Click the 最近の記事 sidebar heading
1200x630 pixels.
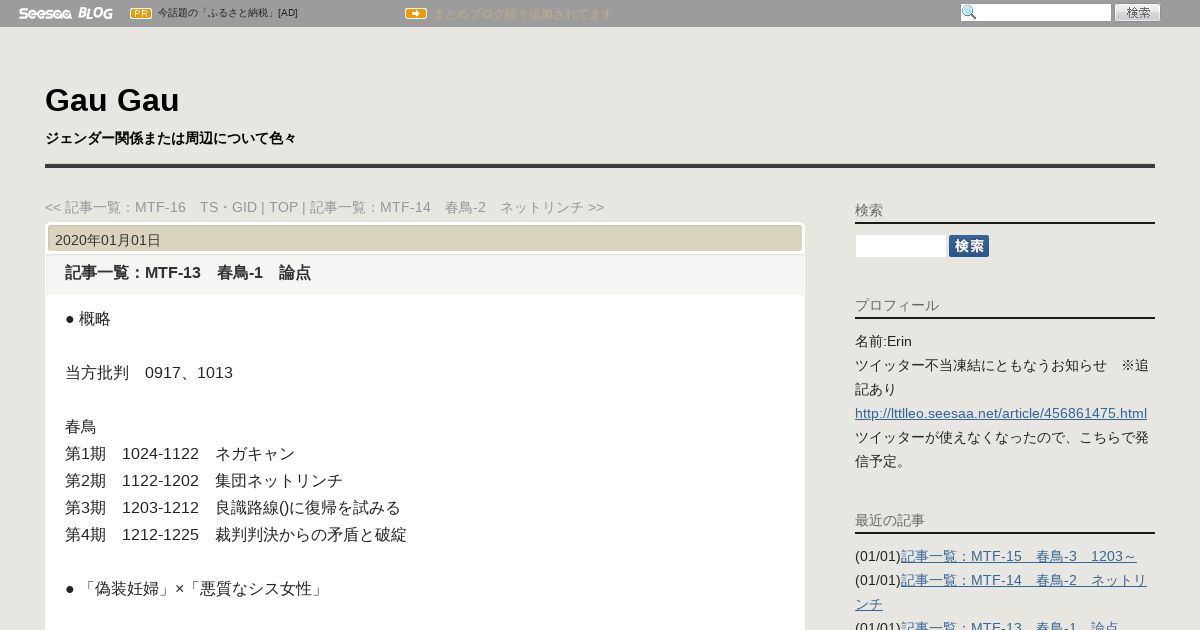pyautogui.click(x=890, y=520)
